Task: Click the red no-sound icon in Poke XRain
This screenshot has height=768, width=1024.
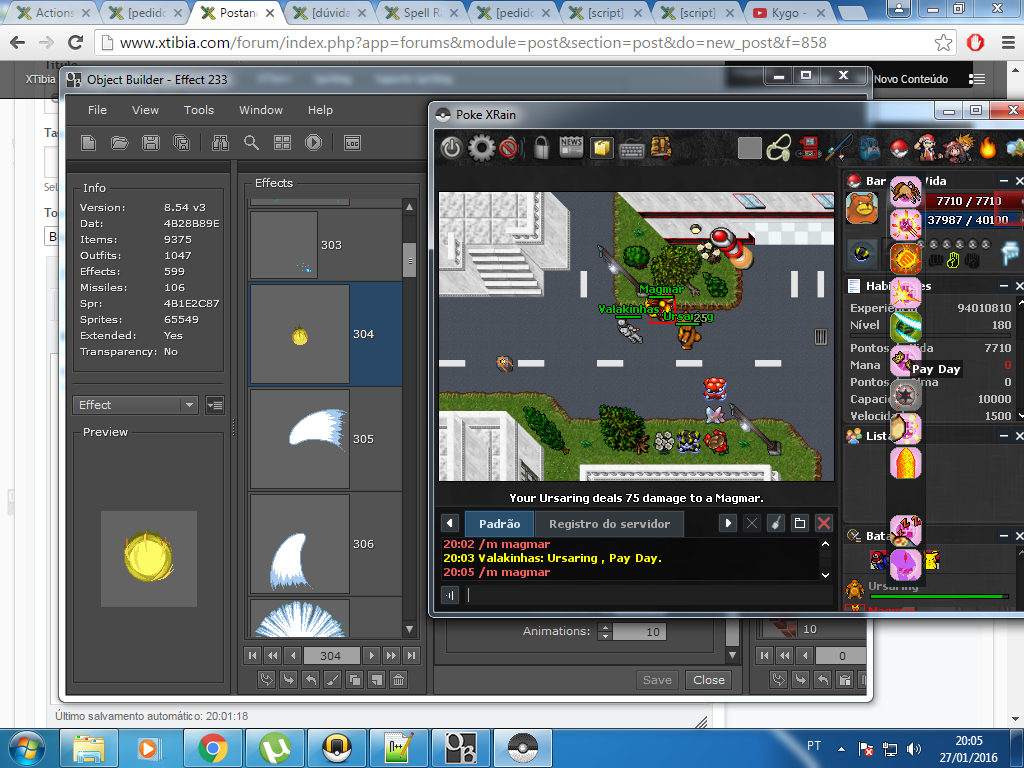Action: click(x=509, y=148)
